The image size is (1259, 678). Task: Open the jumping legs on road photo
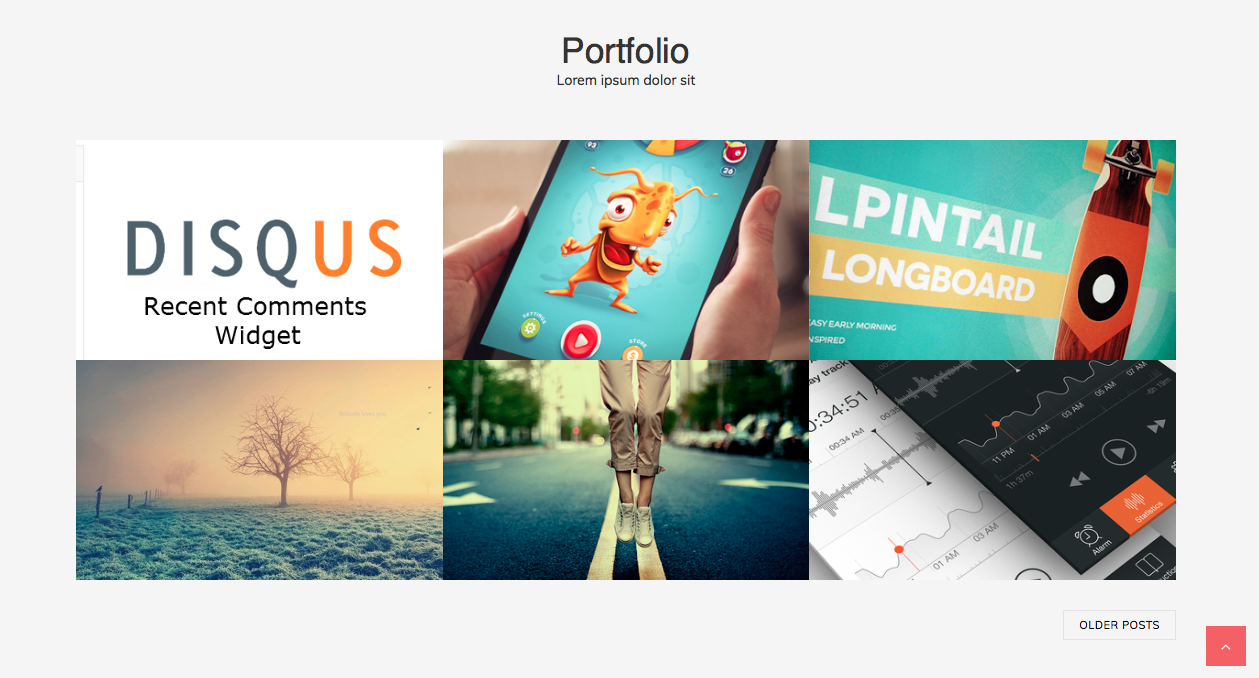pyautogui.click(x=626, y=470)
